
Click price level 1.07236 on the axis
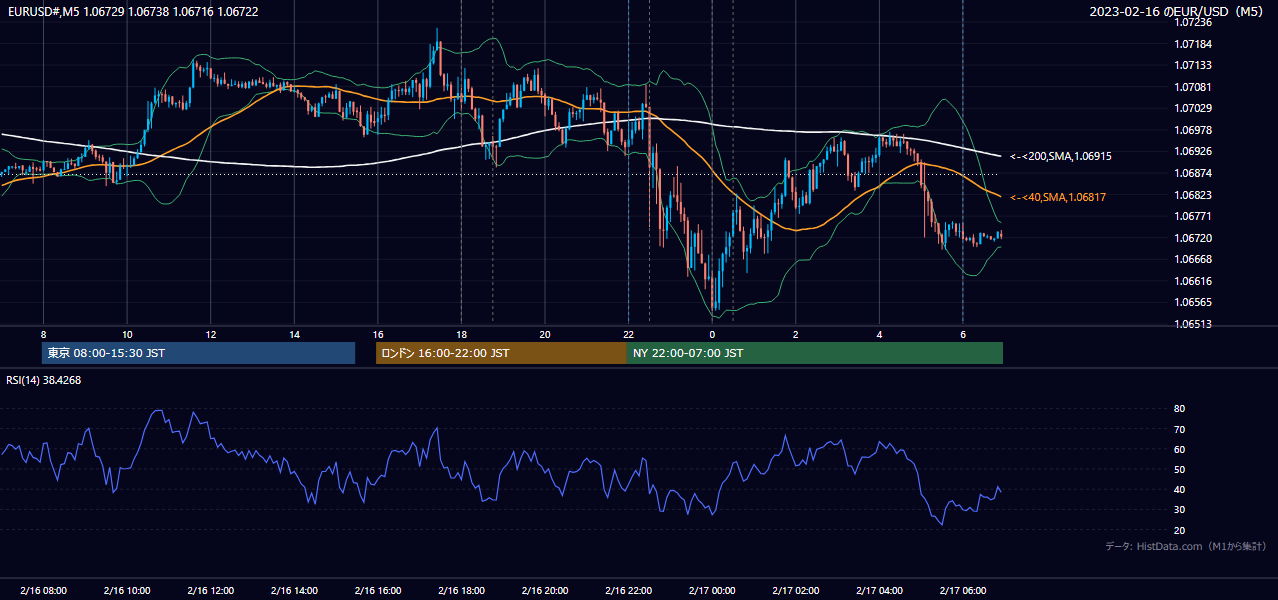1193,22
